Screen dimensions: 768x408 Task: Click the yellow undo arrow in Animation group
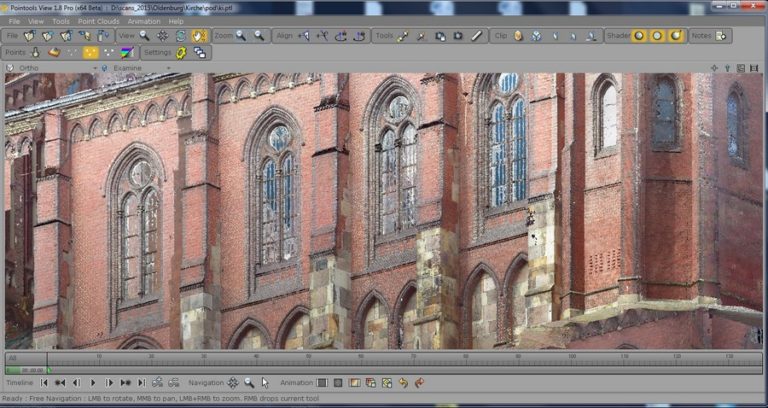[x=403, y=383]
